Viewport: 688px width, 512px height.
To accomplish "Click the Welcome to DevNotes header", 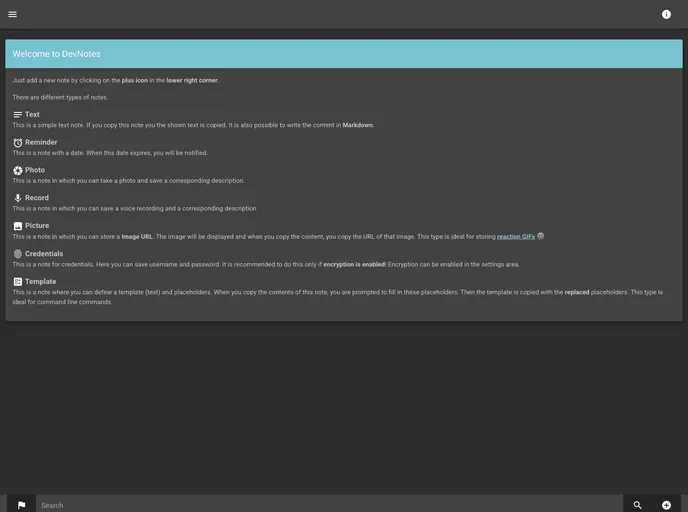I will pos(344,54).
